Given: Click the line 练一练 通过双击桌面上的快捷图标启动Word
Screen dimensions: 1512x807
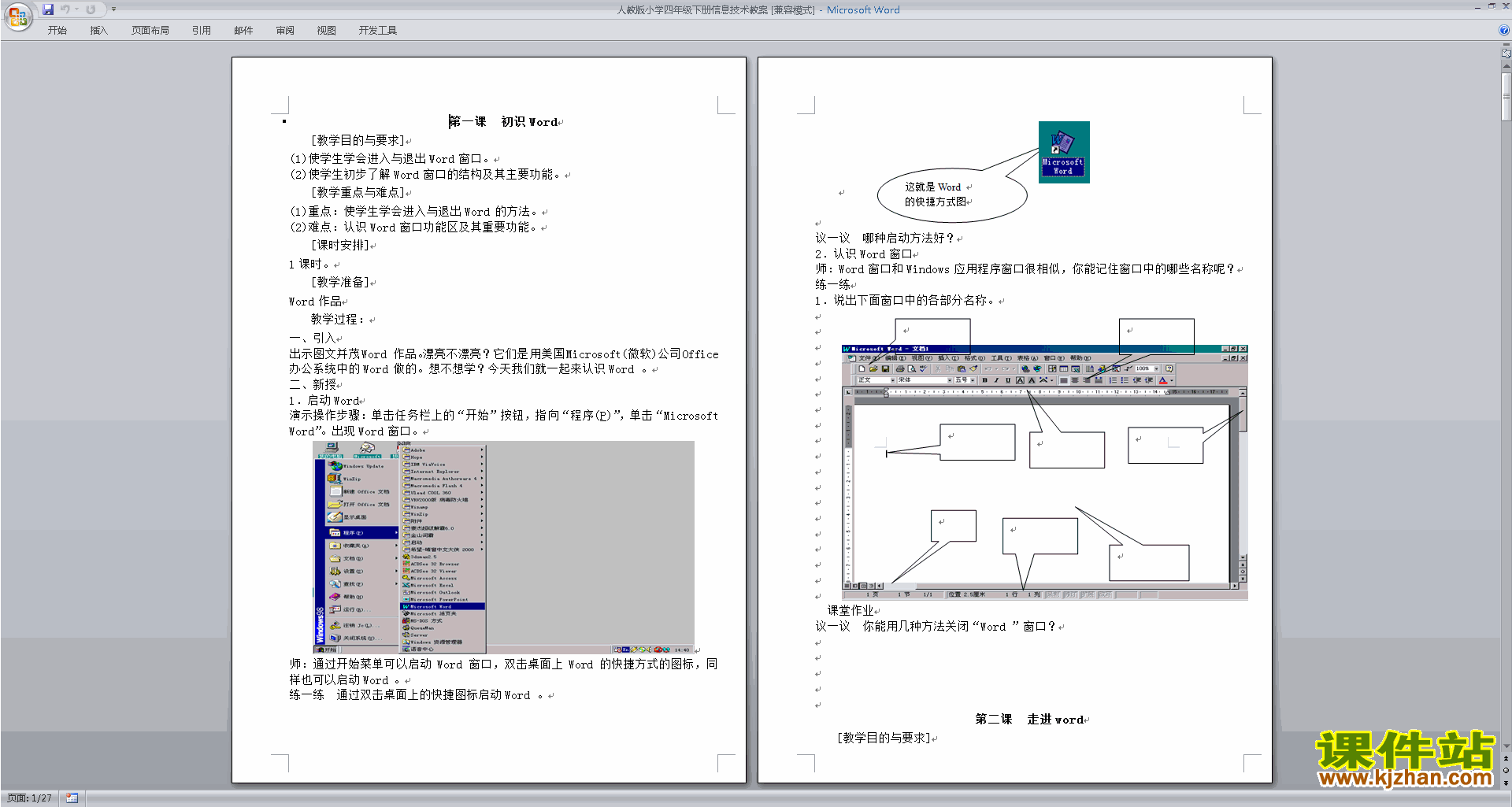Looking at the screenshot, I should pyautogui.click(x=417, y=695).
